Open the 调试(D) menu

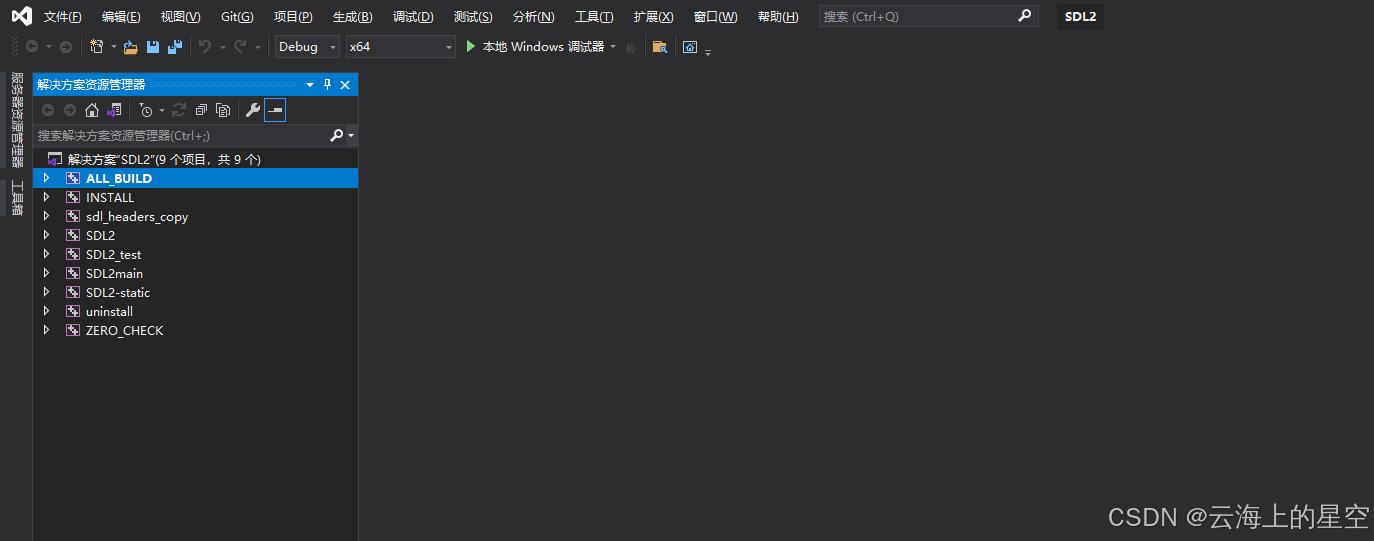pos(413,17)
